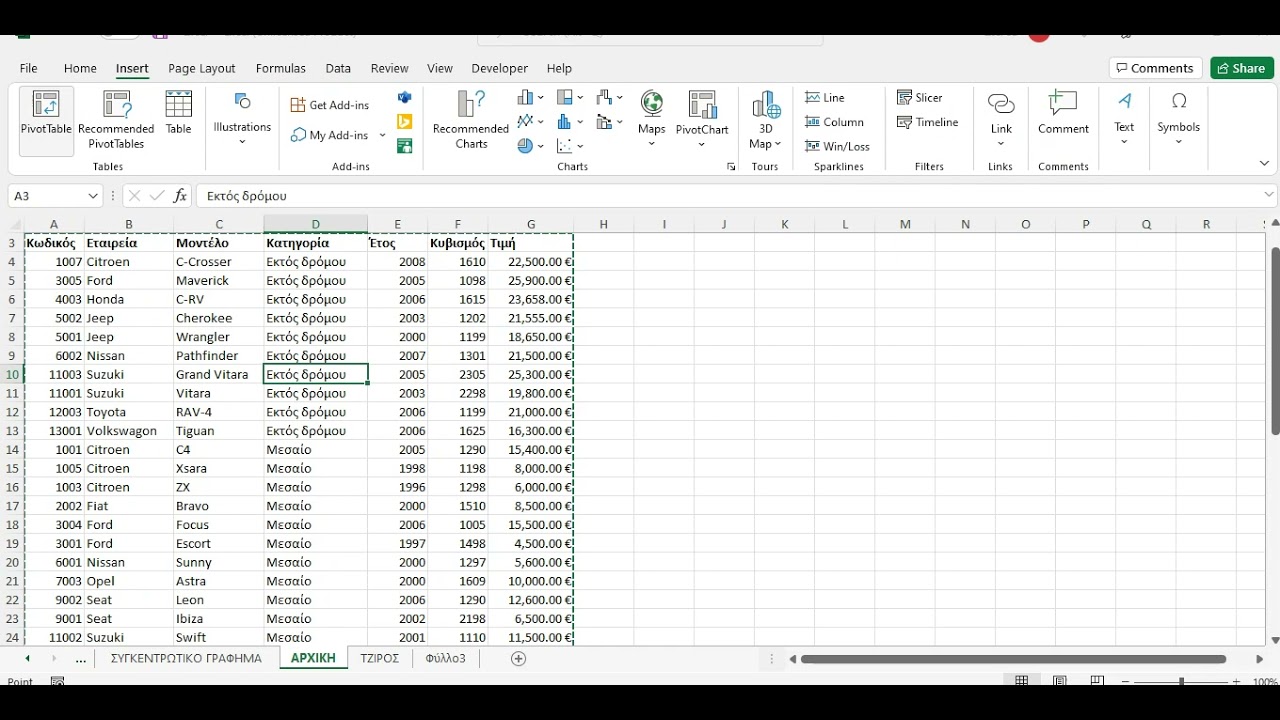Expand the My Add-ins dropdown arrow
This screenshot has width=1280, height=720.
(x=380, y=135)
